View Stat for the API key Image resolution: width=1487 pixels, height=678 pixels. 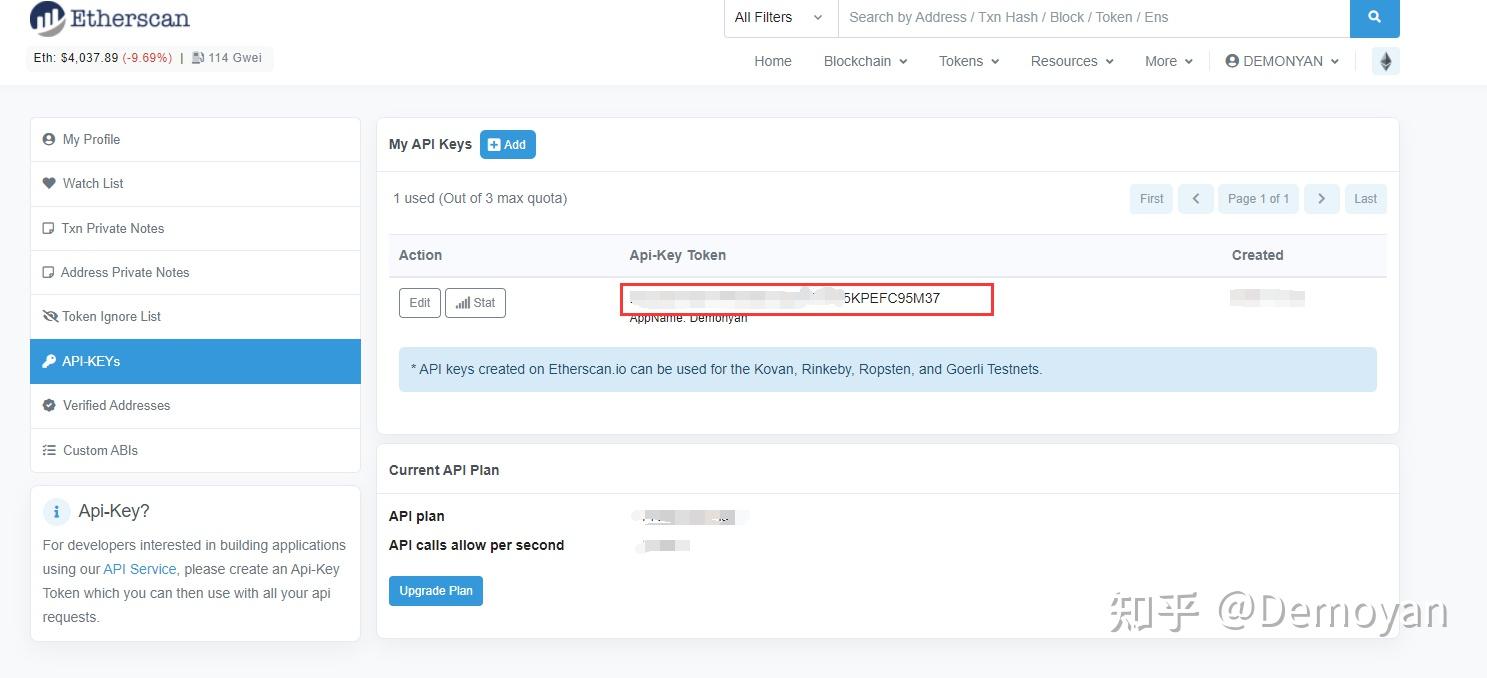click(x=475, y=303)
